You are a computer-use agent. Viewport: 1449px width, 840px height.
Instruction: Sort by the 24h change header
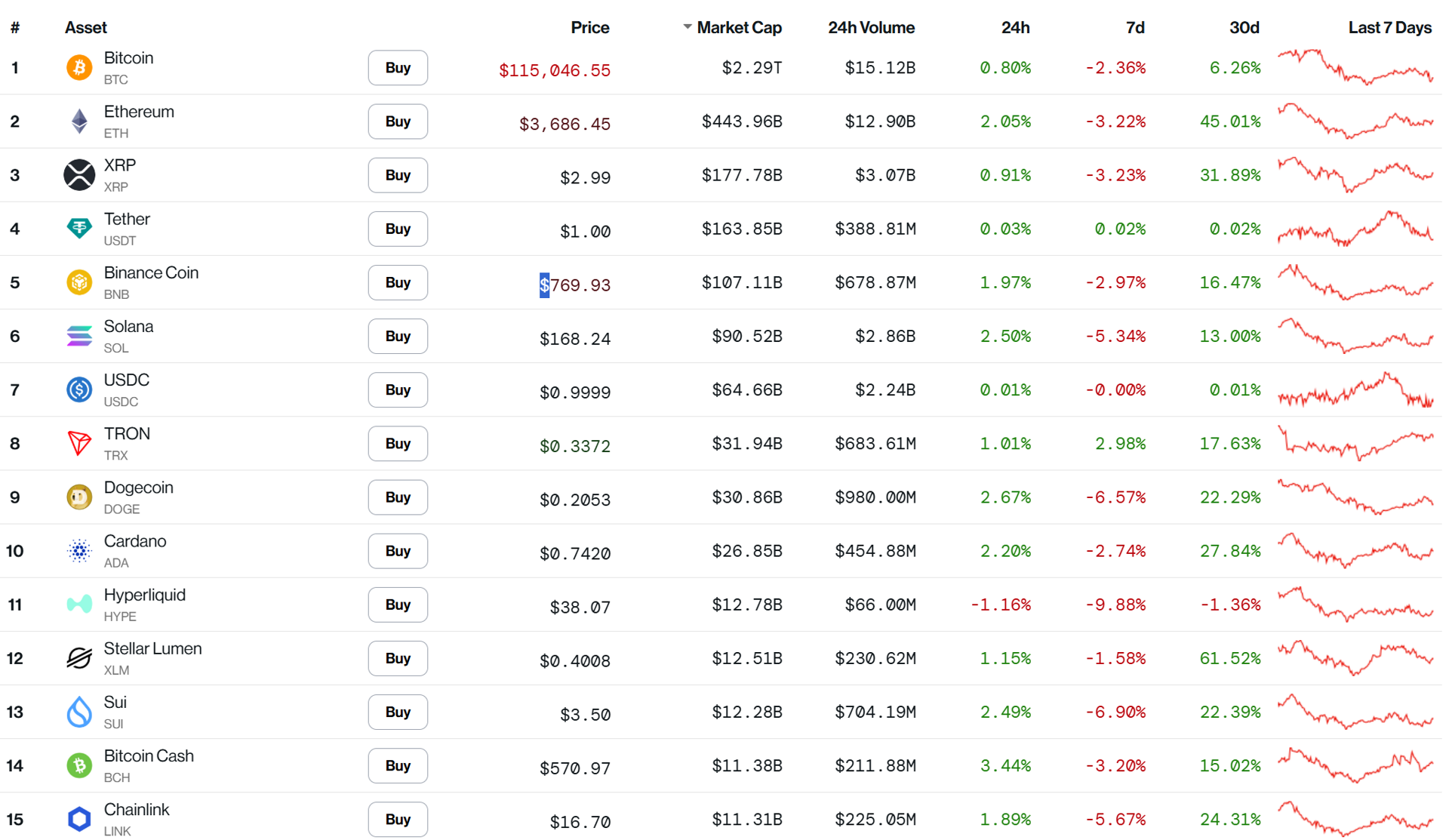pyautogui.click(x=1015, y=28)
